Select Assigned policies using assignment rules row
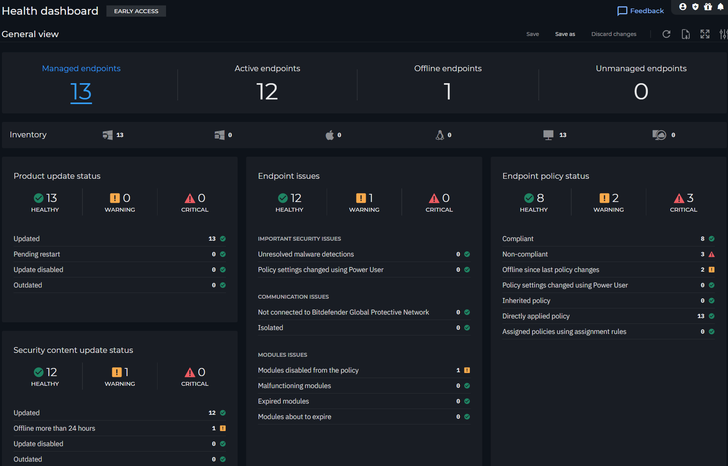This screenshot has width=728, height=466. [x=608, y=331]
